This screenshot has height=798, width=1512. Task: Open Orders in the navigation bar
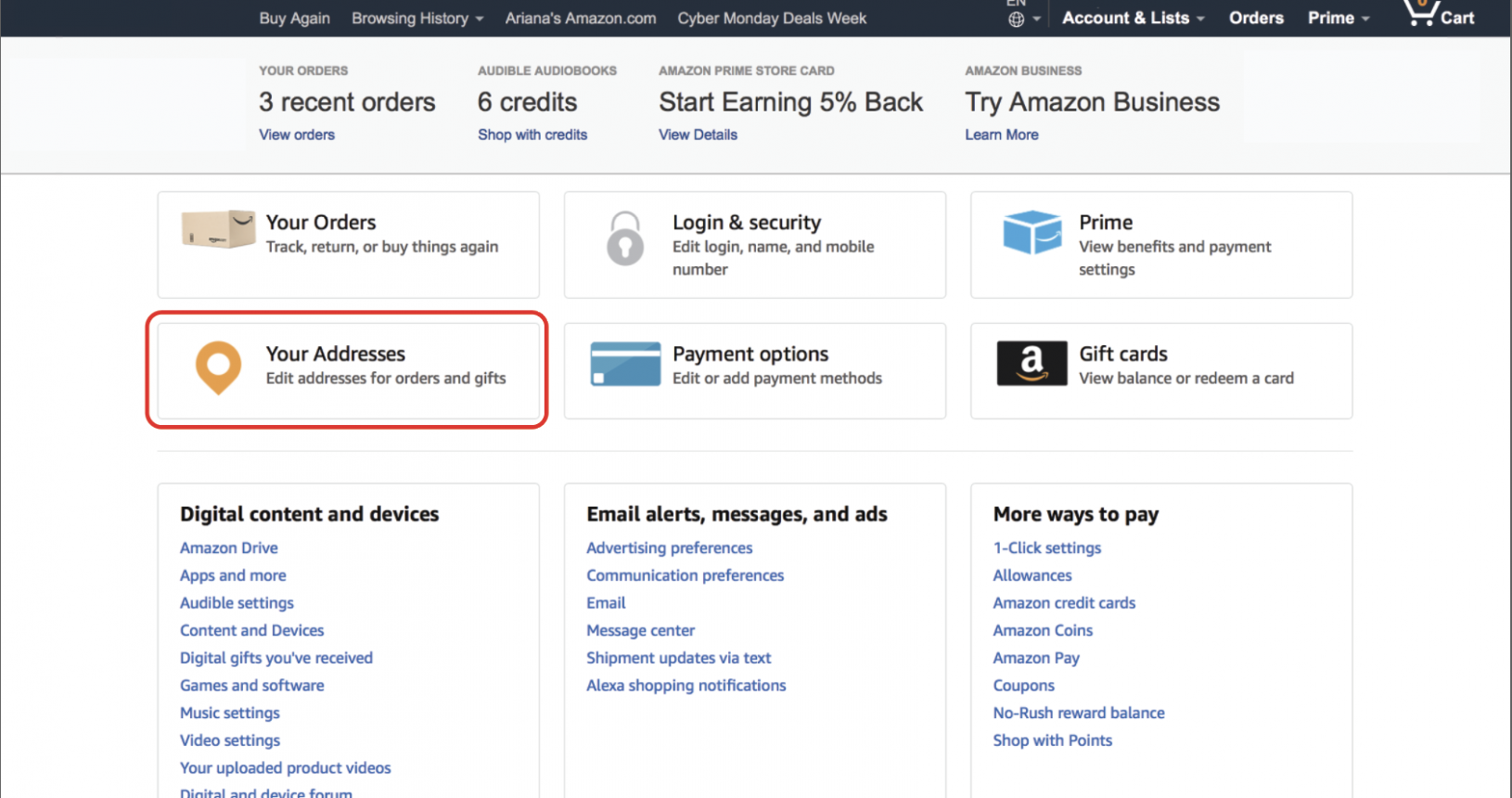pyautogui.click(x=1256, y=18)
